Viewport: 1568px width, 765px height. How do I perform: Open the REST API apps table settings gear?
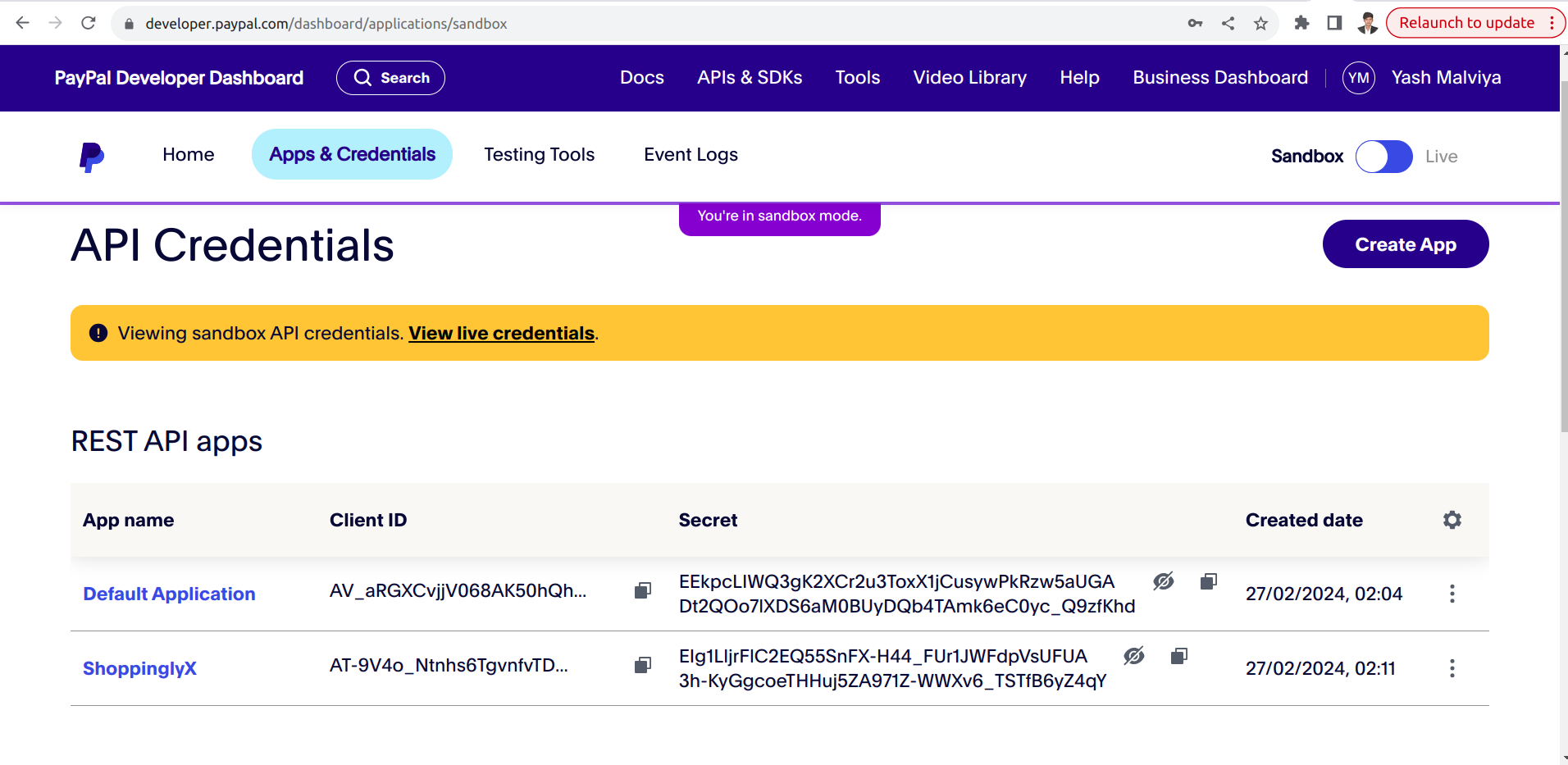coord(1452,519)
